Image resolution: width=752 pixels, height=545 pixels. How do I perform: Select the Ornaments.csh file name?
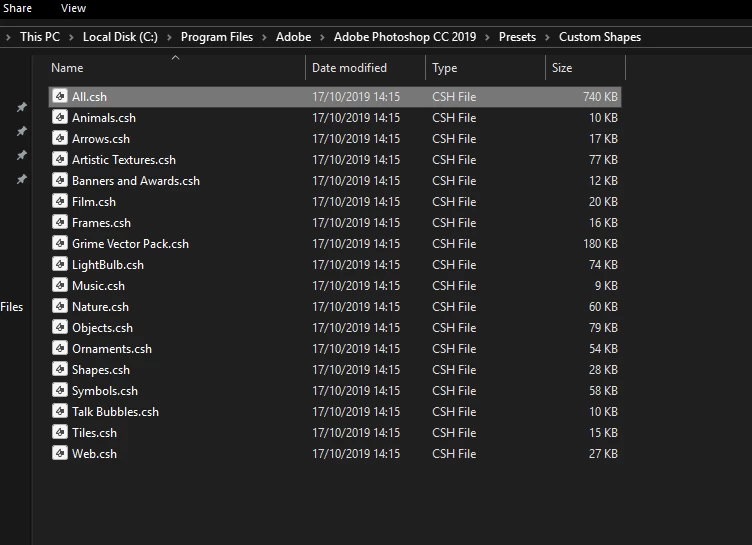112,349
